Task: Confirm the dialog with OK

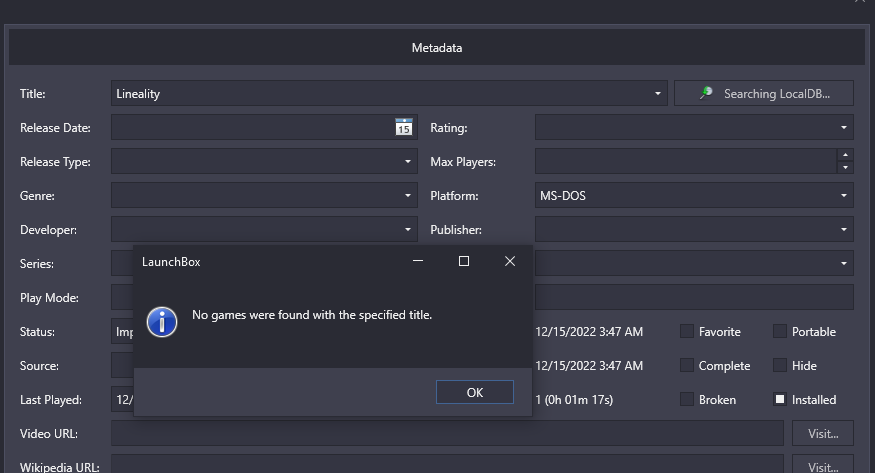Action: pyautogui.click(x=474, y=392)
